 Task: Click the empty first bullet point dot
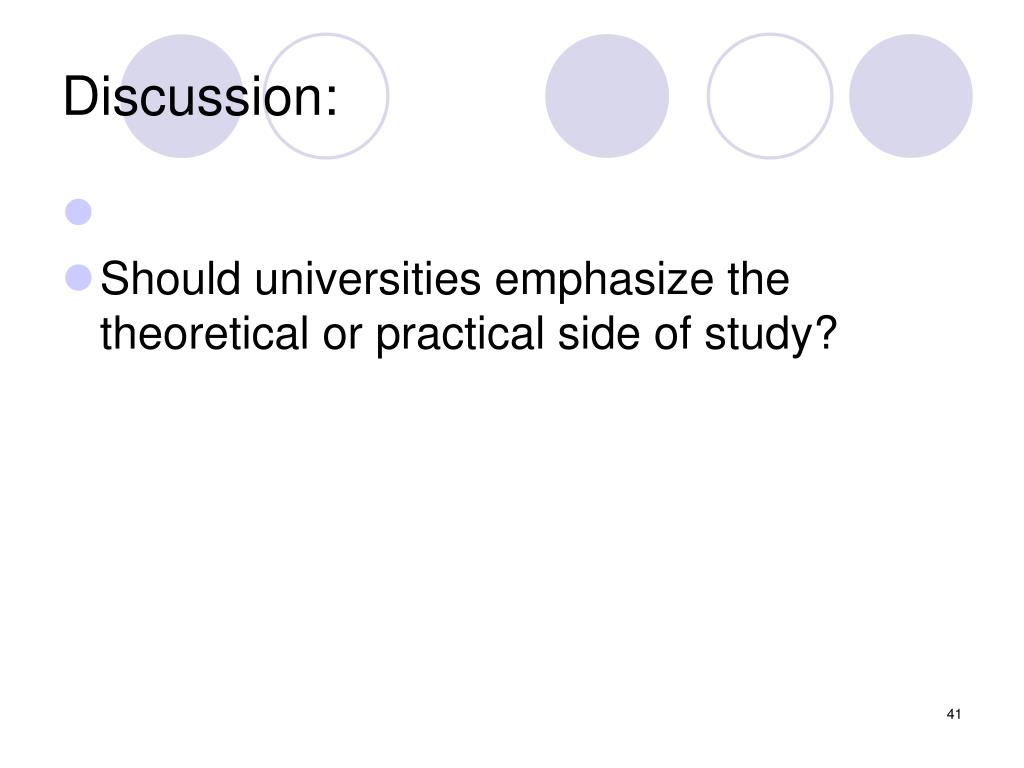[78, 212]
